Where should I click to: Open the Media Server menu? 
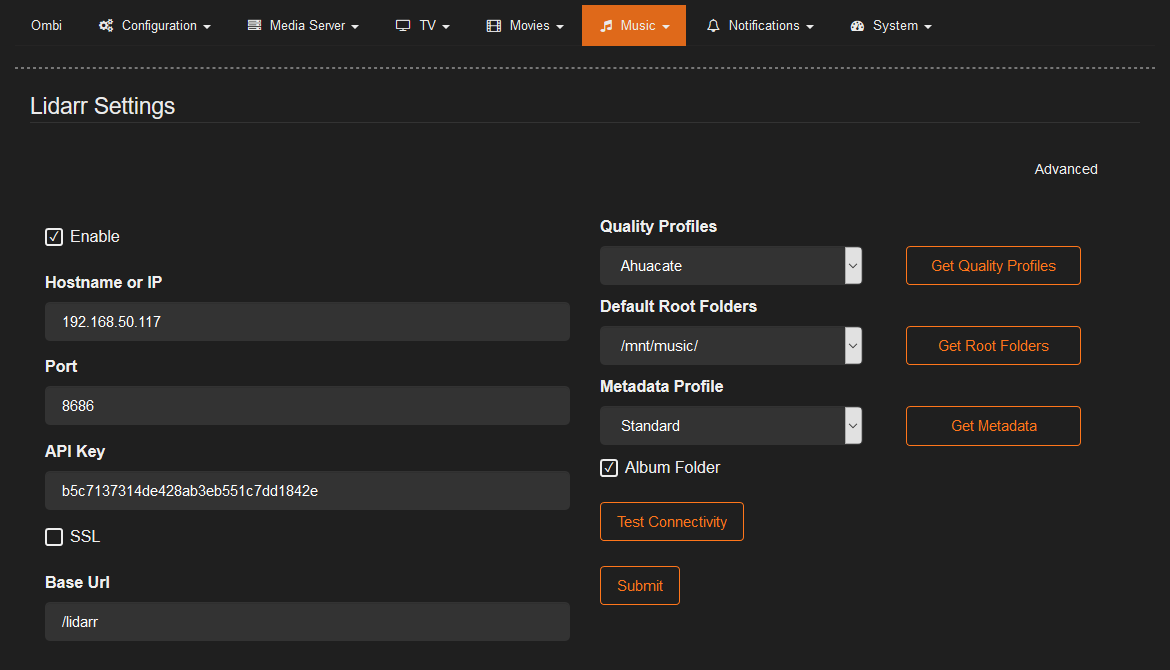303,25
